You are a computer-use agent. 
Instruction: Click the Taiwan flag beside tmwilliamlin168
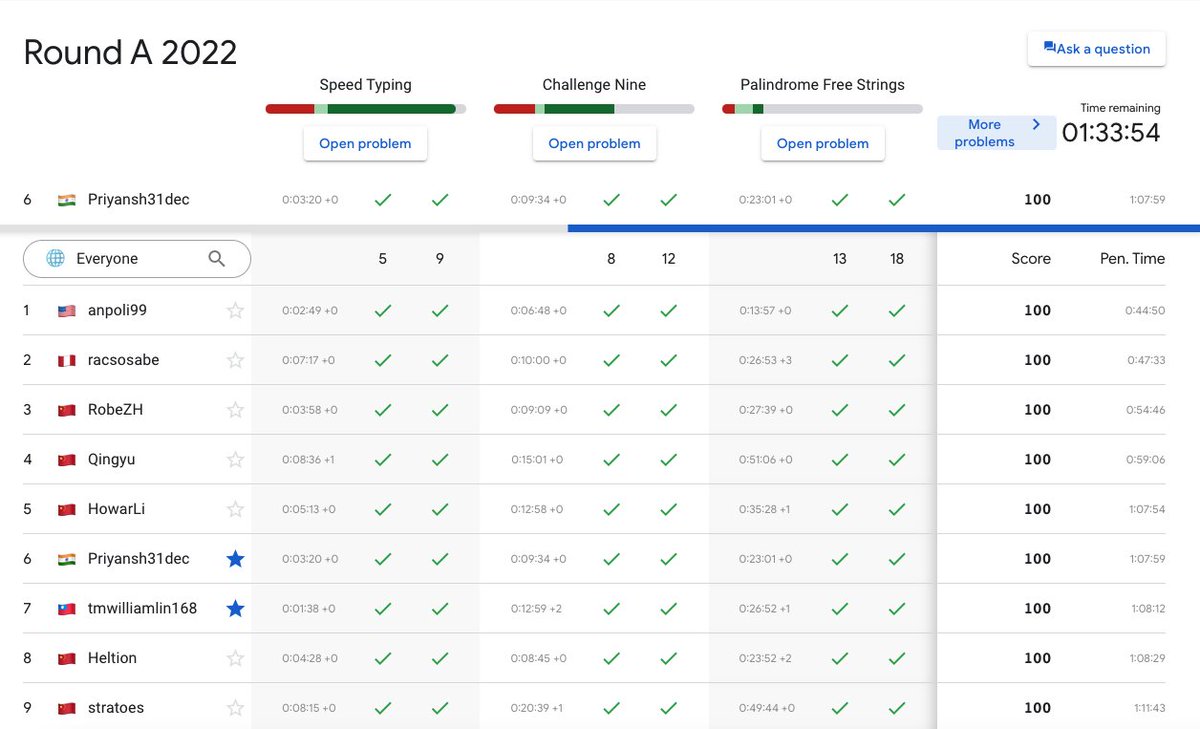tap(67, 609)
